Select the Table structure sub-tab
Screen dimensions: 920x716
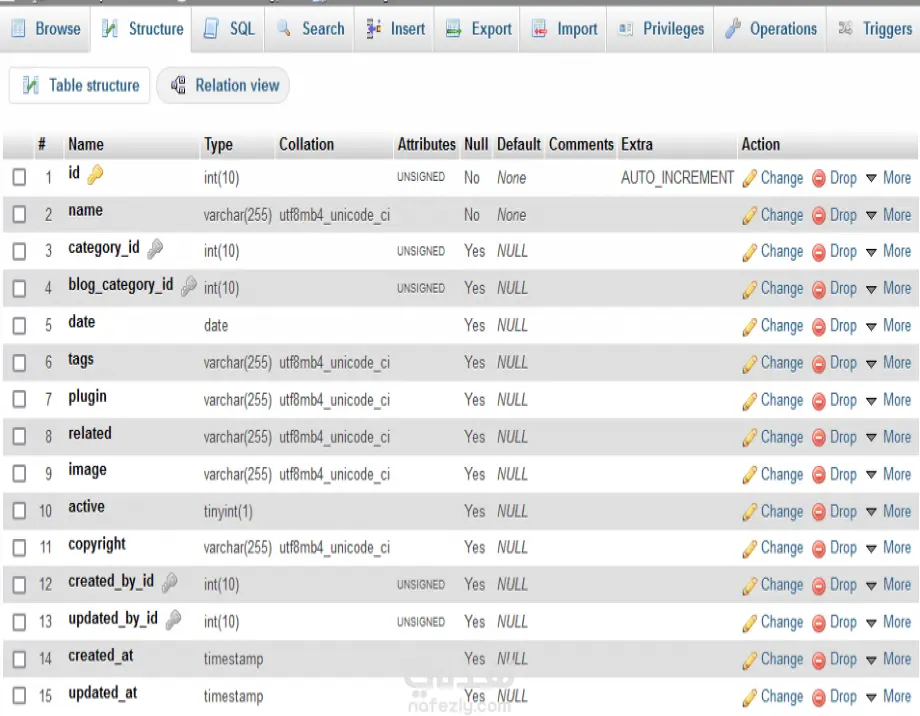[80, 85]
